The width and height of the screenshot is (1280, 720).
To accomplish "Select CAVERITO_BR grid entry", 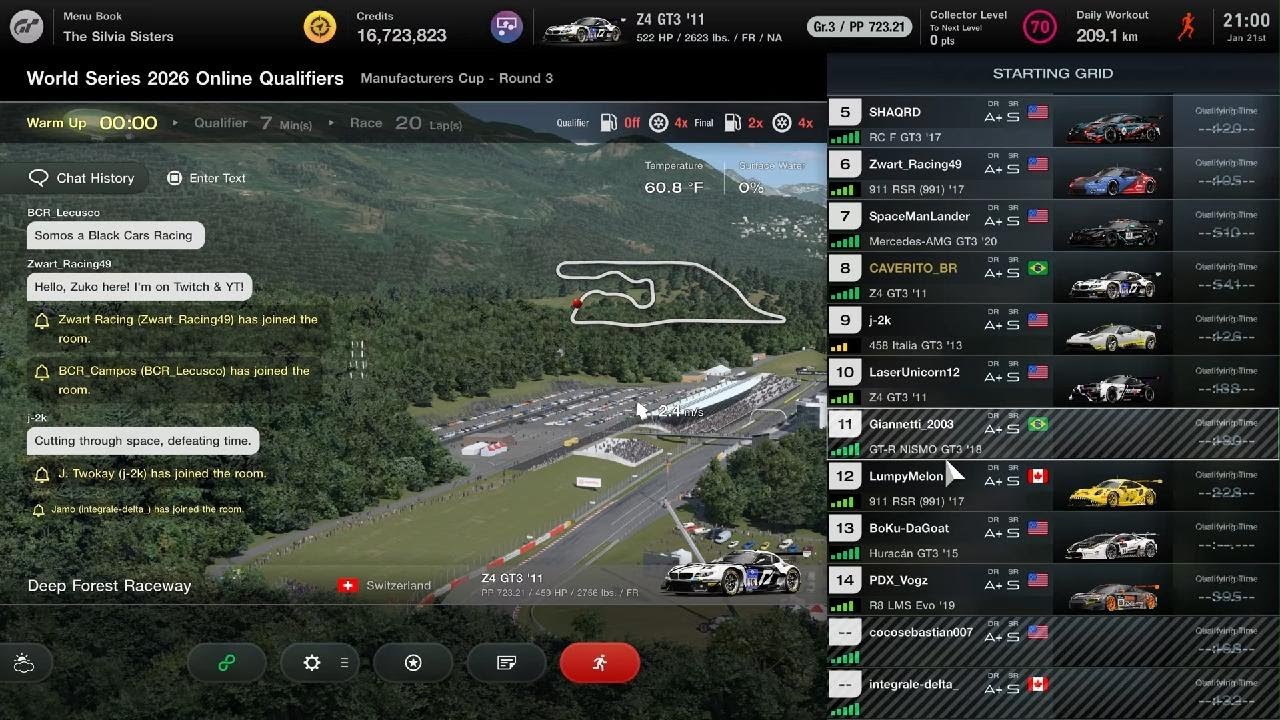I will click(x=1054, y=277).
